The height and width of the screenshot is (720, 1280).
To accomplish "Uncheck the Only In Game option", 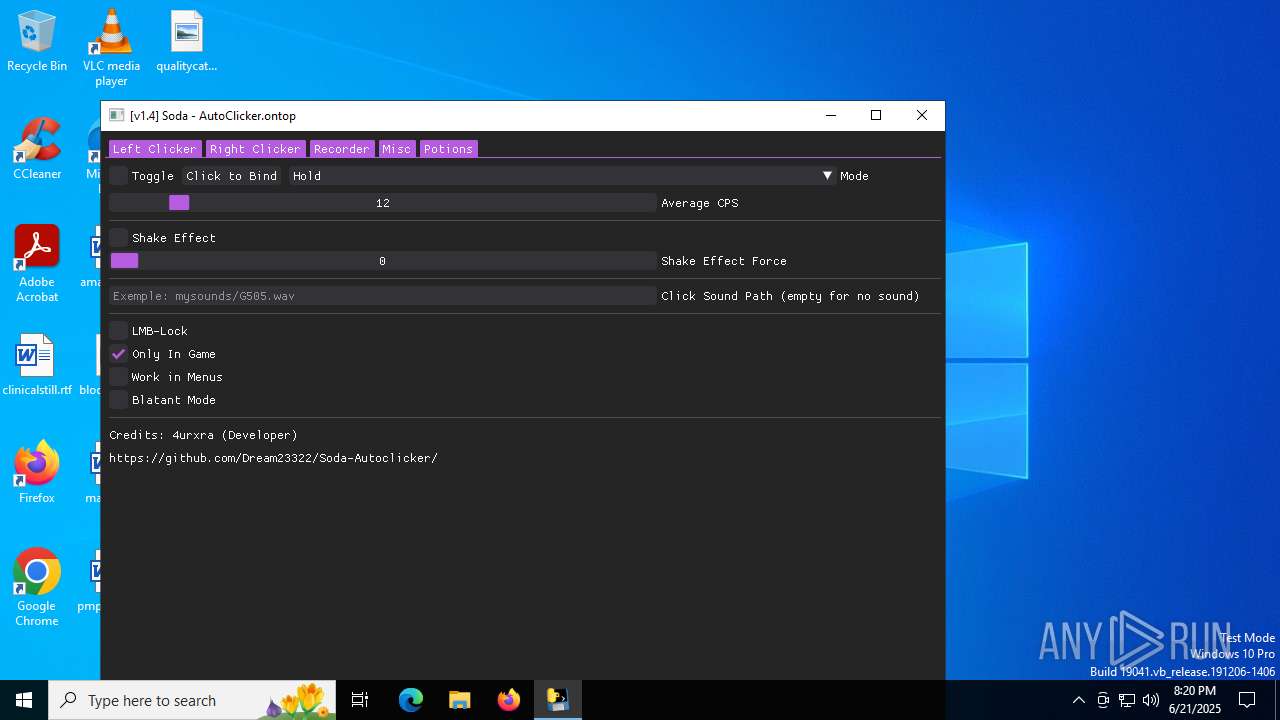I will pyautogui.click(x=119, y=354).
